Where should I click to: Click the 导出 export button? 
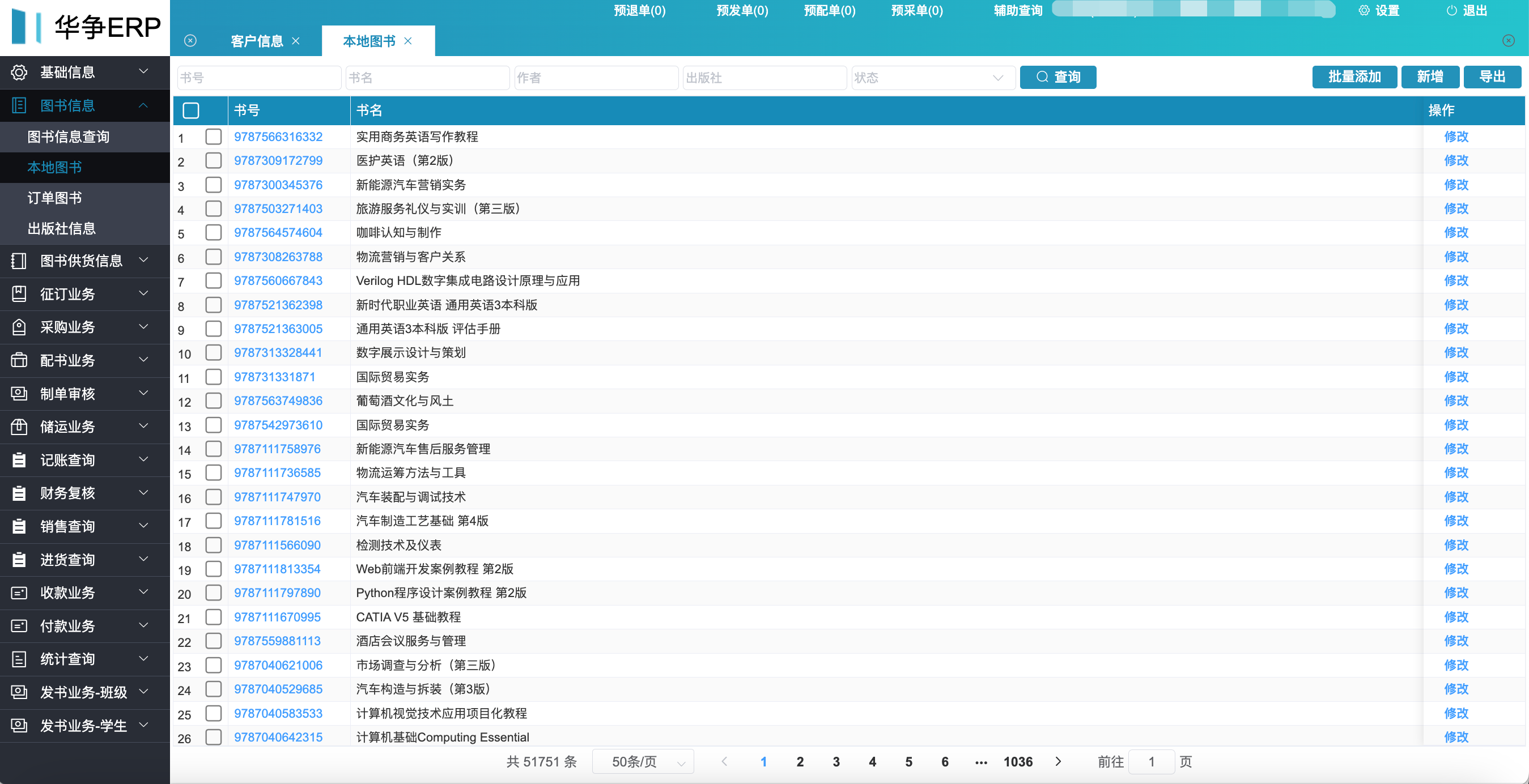[x=1492, y=77]
